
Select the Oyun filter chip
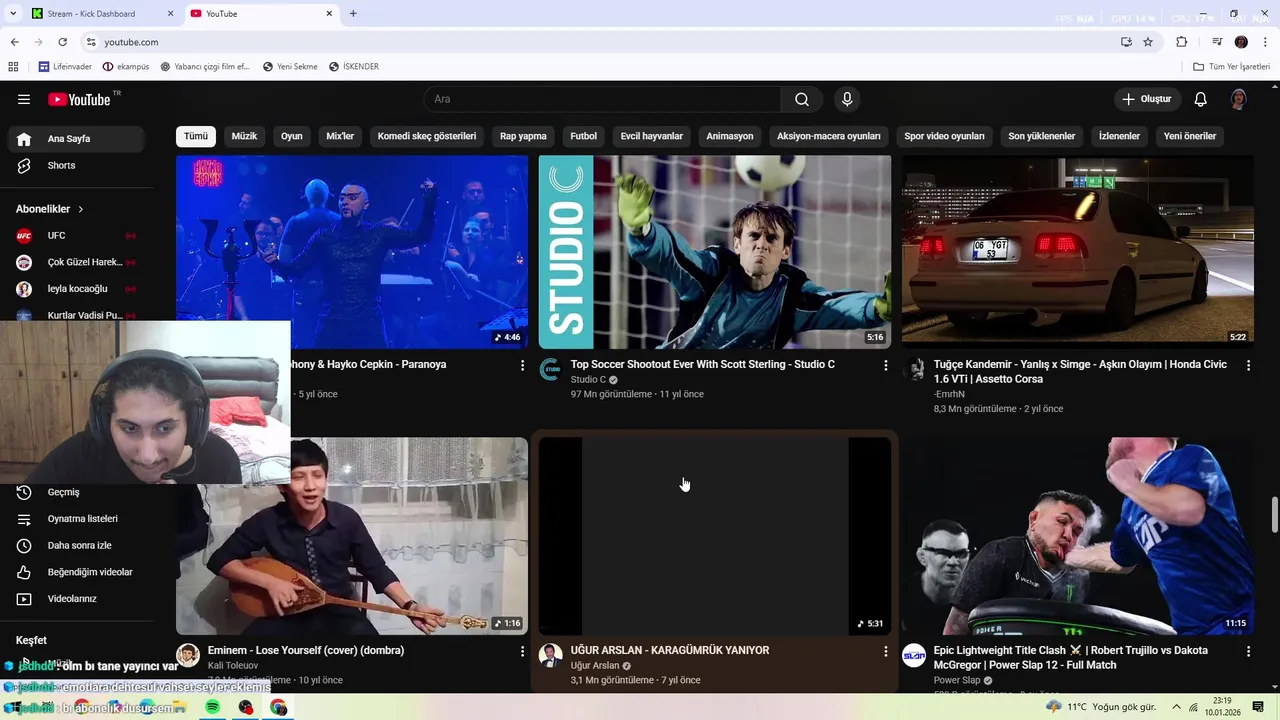[x=292, y=136]
